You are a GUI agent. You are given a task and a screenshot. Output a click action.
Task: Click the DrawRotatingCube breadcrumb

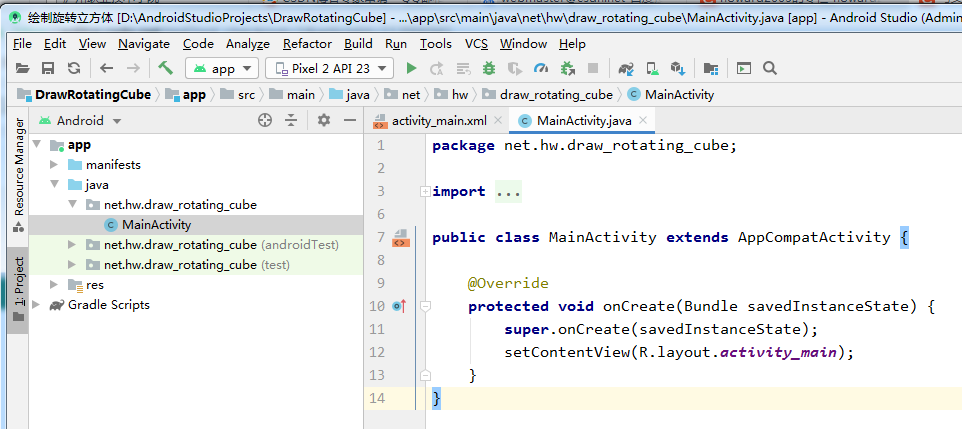(x=84, y=95)
